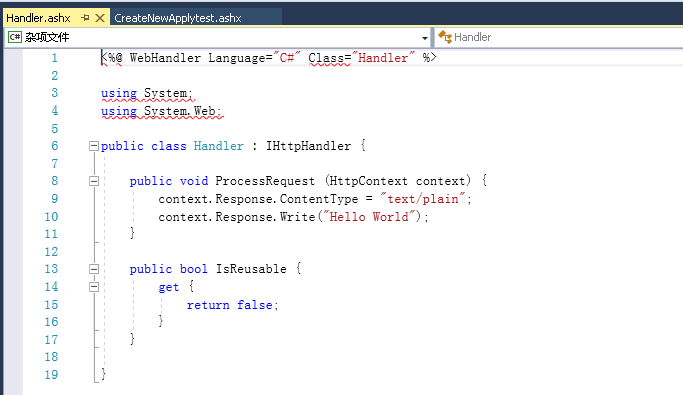The image size is (683, 395).
Task: Click the HttpContext parameter type
Action: point(369,181)
